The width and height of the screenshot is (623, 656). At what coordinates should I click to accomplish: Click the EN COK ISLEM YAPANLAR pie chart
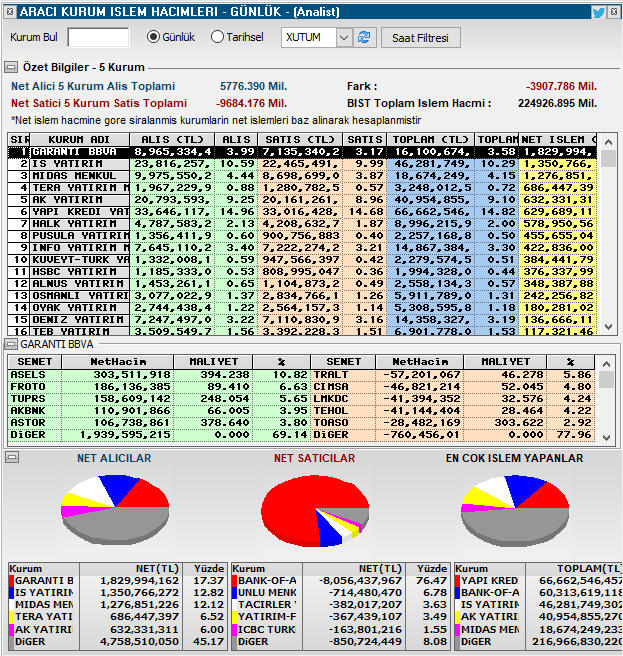[515, 509]
